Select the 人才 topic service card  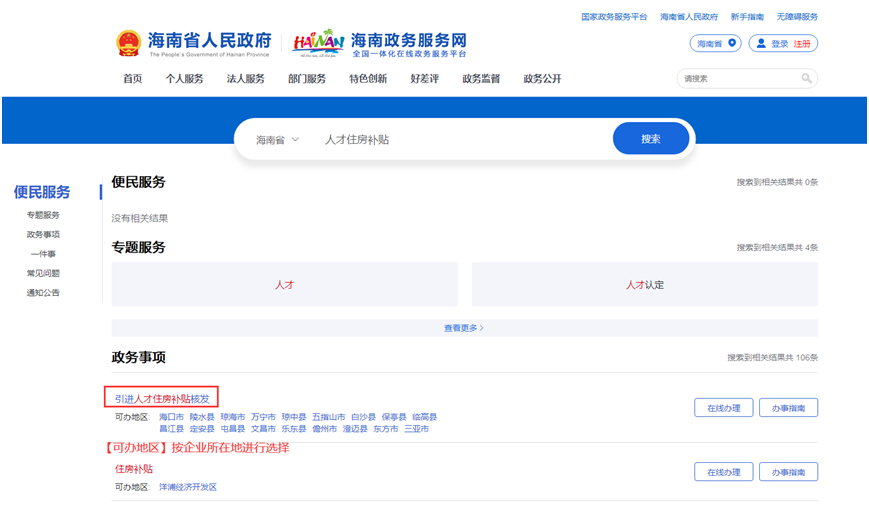(284, 284)
